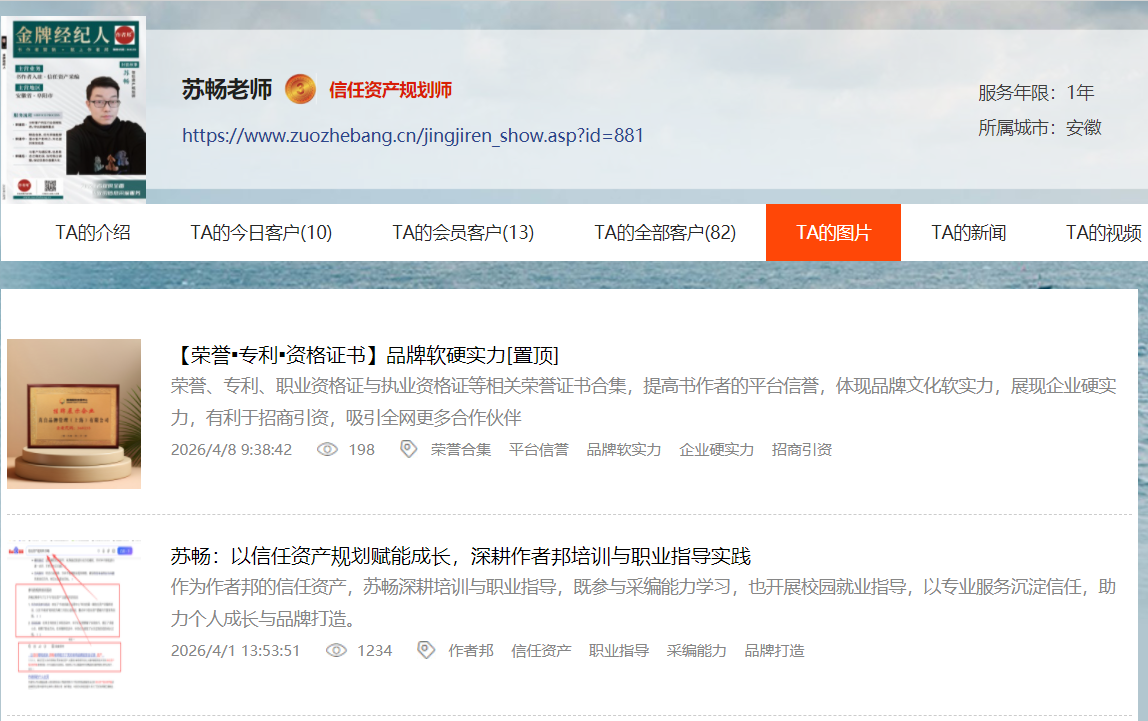Open the 【荣誉•专利•资格证书】品牌软硬实力 post title
Image resolution: width=1148 pixels, height=721 pixels.
tap(365, 356)
